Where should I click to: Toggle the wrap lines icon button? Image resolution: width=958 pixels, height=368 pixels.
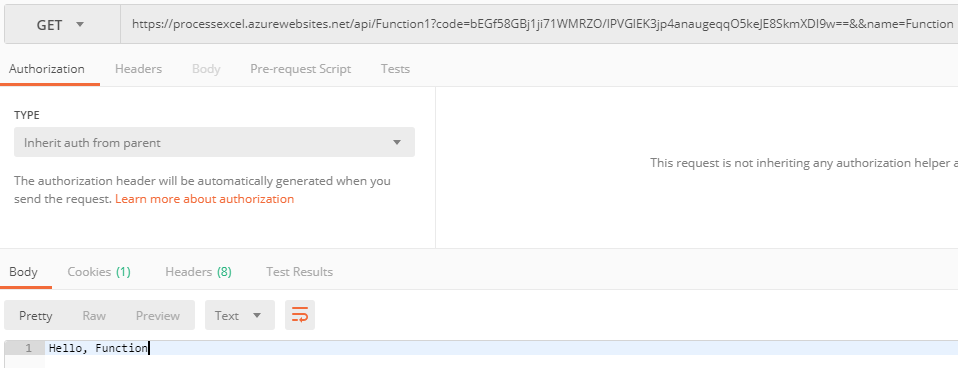tap(299, 315)
